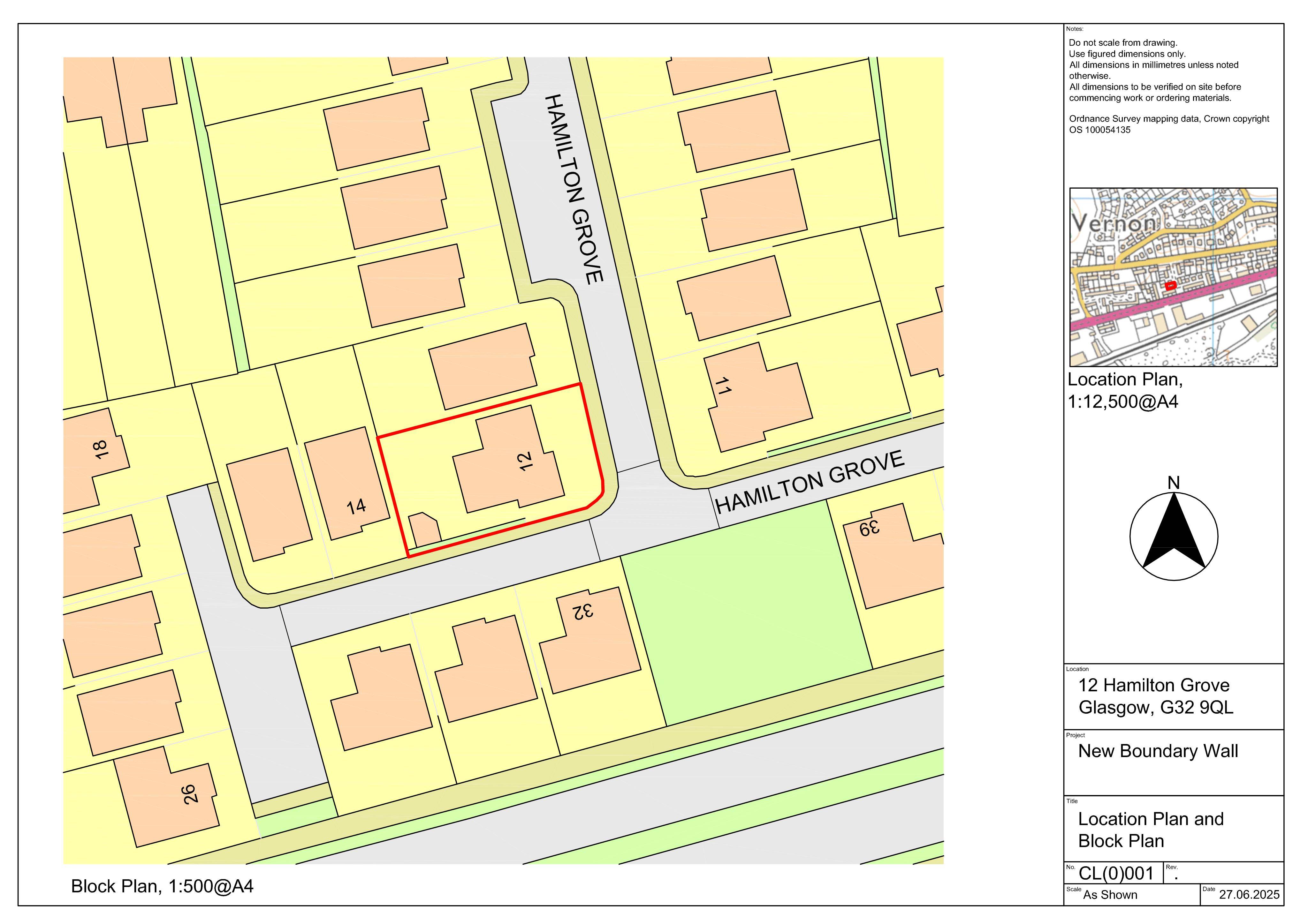Screen dimensions: 1308x924
Task: Click the 'Use figured dimensions only.' note
Action: tap(1127, 54)
